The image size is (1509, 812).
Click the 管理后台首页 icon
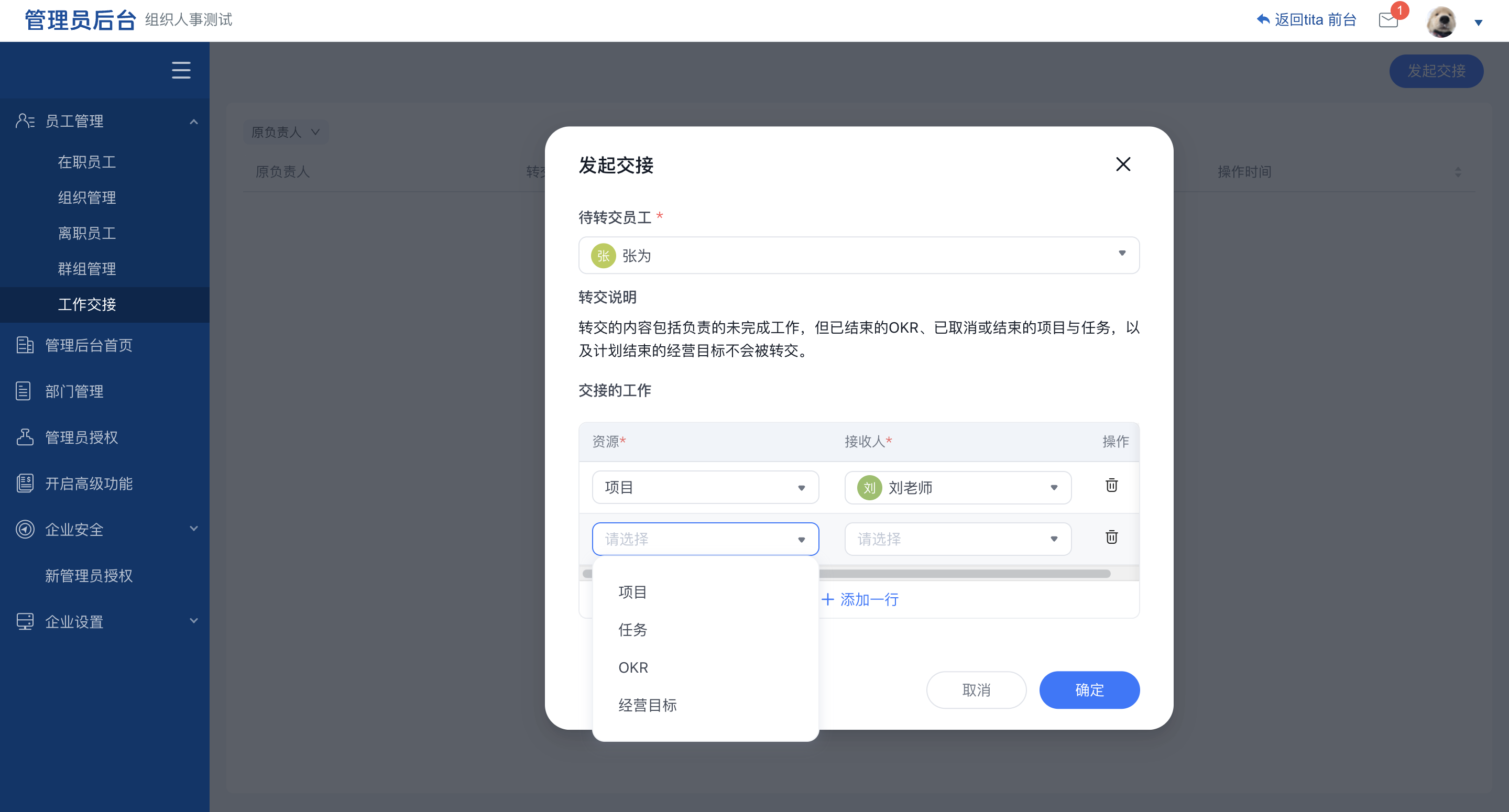25,345
